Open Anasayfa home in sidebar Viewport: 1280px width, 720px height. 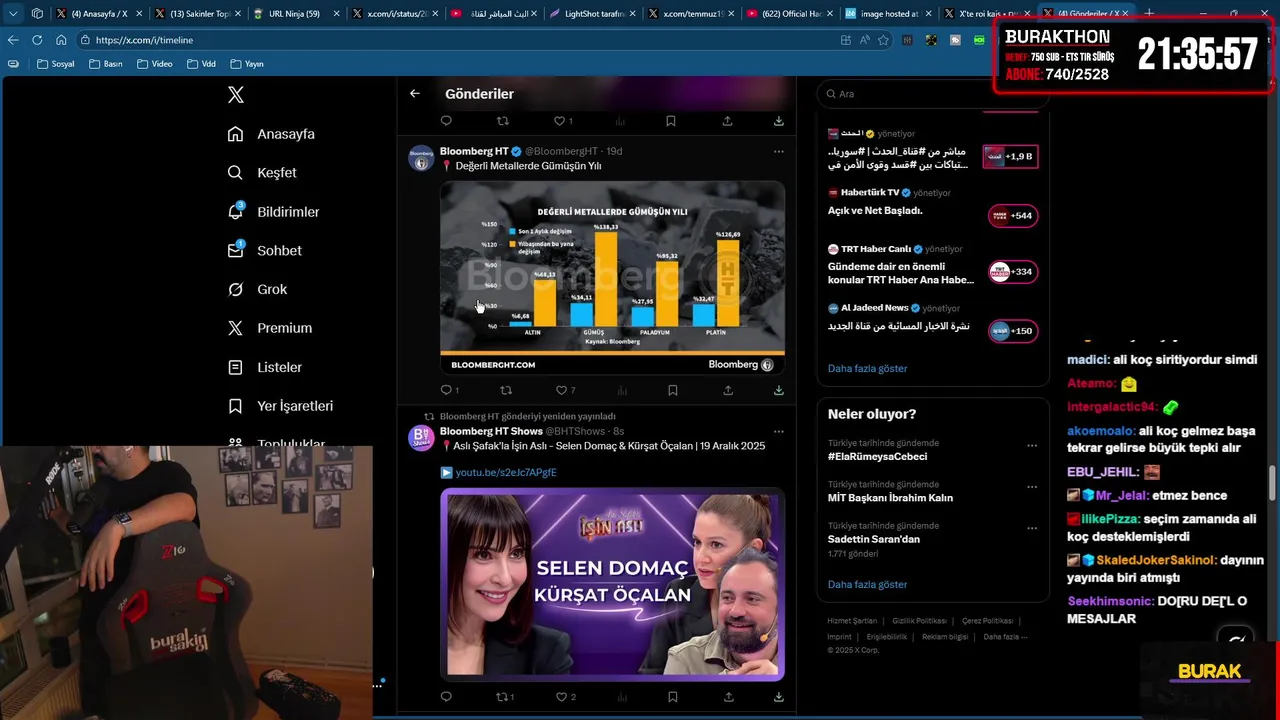pyautogui.click(x=271, y=134)
